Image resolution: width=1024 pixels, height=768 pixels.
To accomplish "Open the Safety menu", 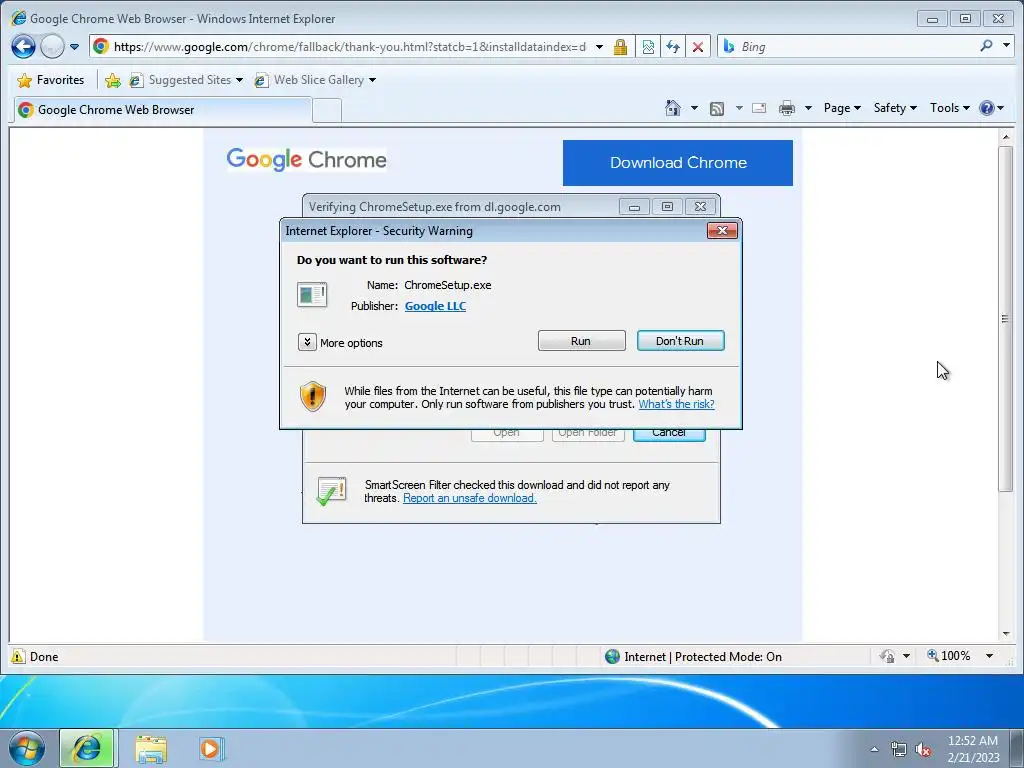I will [895, 108].
